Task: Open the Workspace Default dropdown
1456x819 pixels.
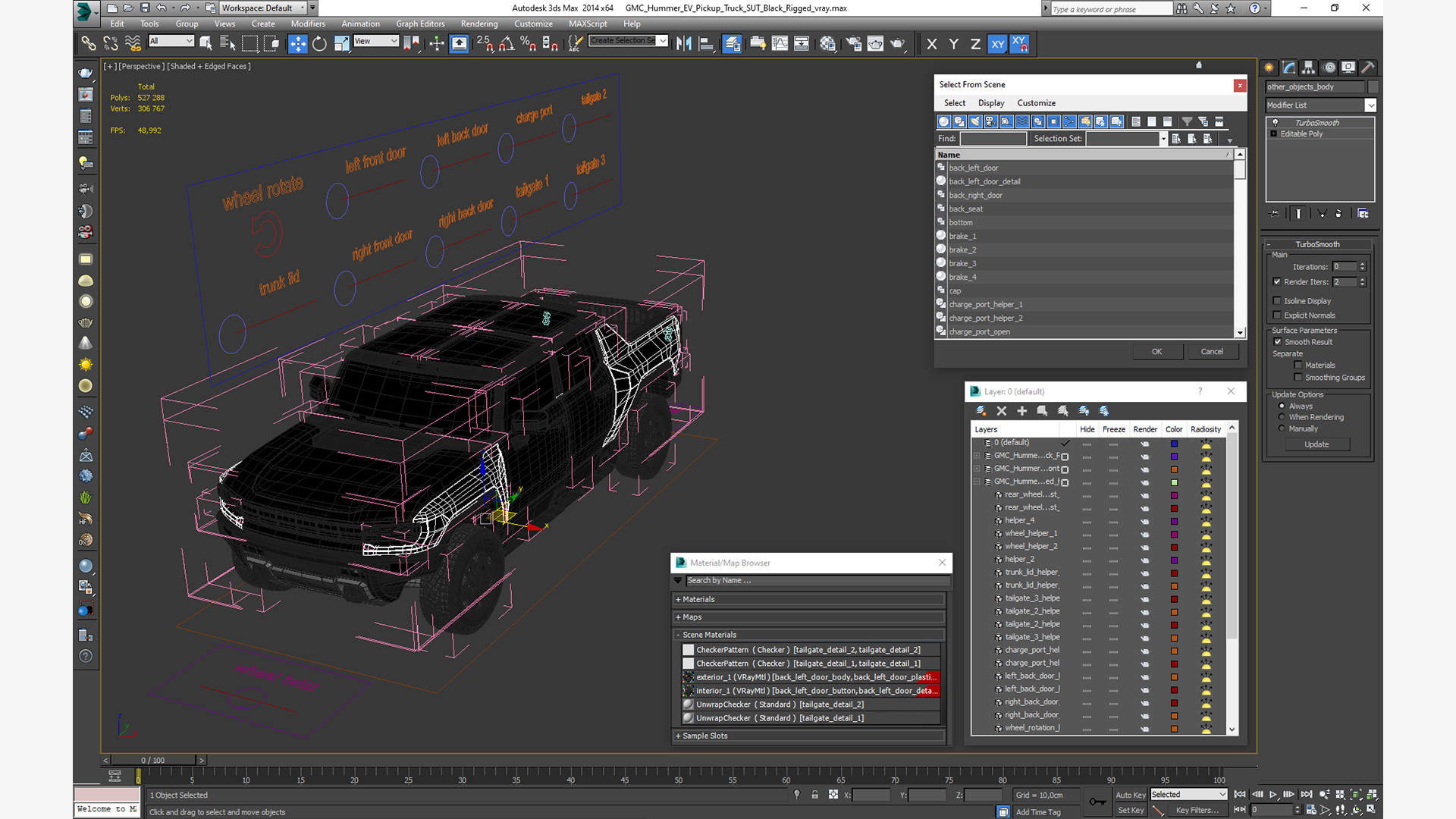Action: click(x=263, y=8)
